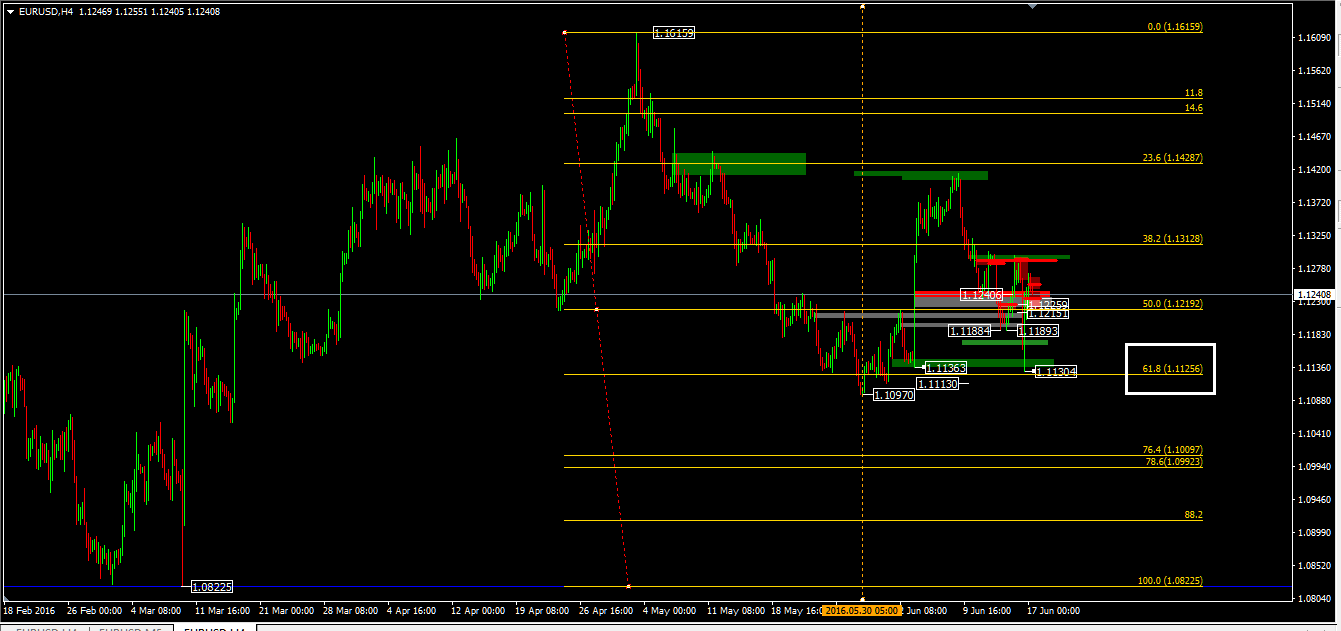This screenshot has width=1341, height=631.
Task: Select the 11.8 Fibonacci level label
Action: (1193, 93)
